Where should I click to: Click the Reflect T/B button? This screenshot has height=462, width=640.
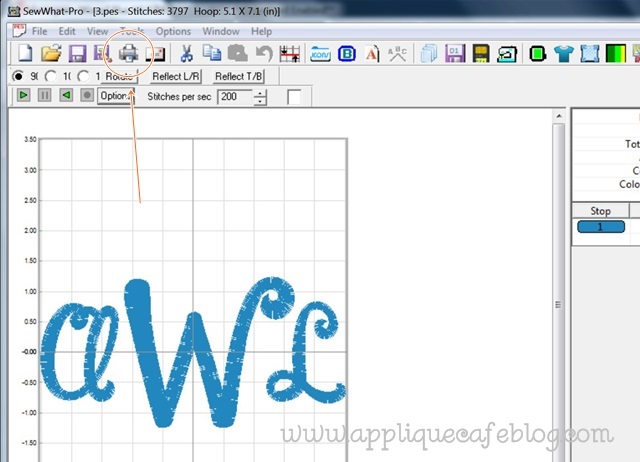pyautogui.click(x=241, y=76)
